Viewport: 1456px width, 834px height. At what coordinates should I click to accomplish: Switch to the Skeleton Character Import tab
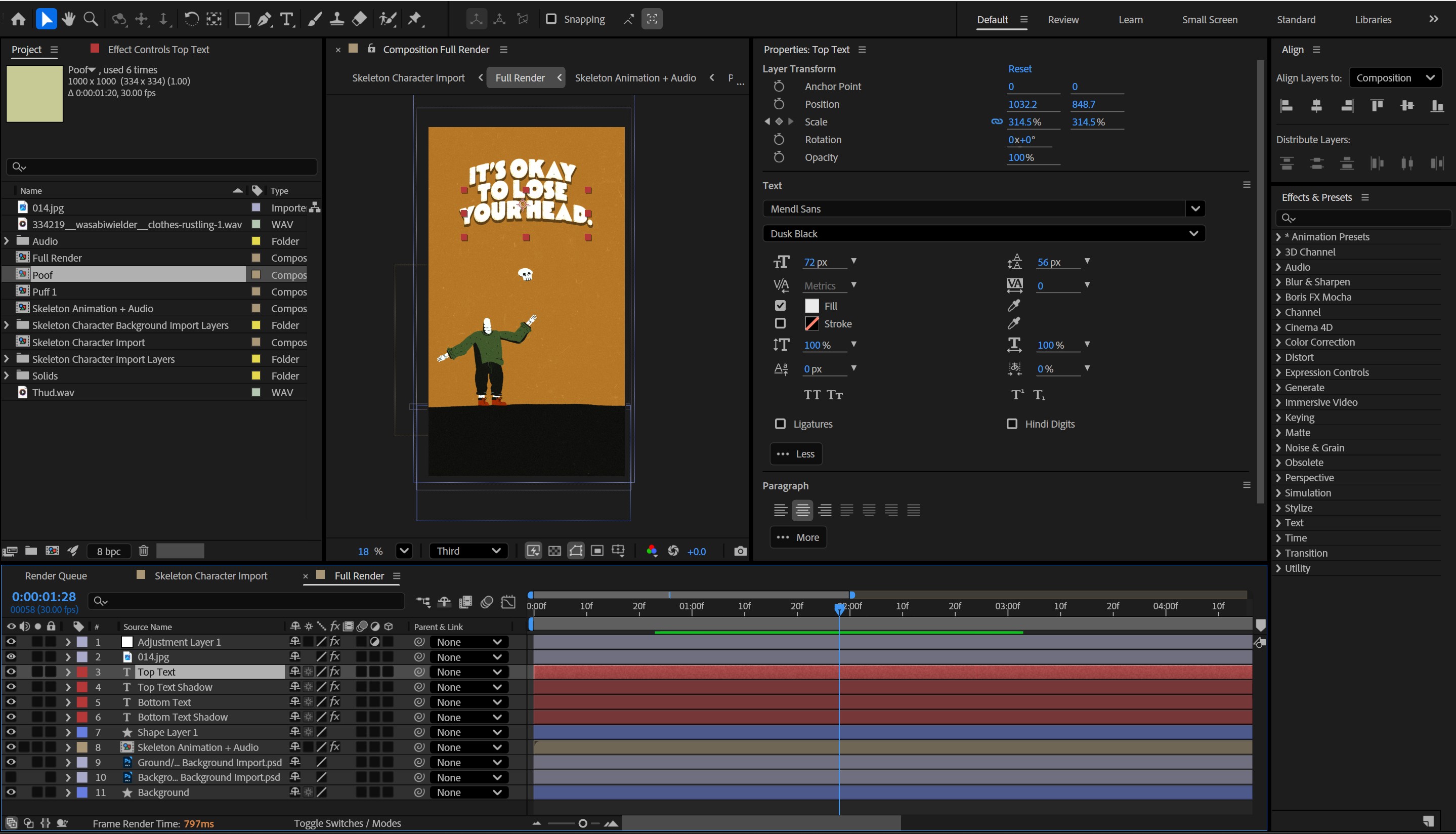[x=211, y=576]
